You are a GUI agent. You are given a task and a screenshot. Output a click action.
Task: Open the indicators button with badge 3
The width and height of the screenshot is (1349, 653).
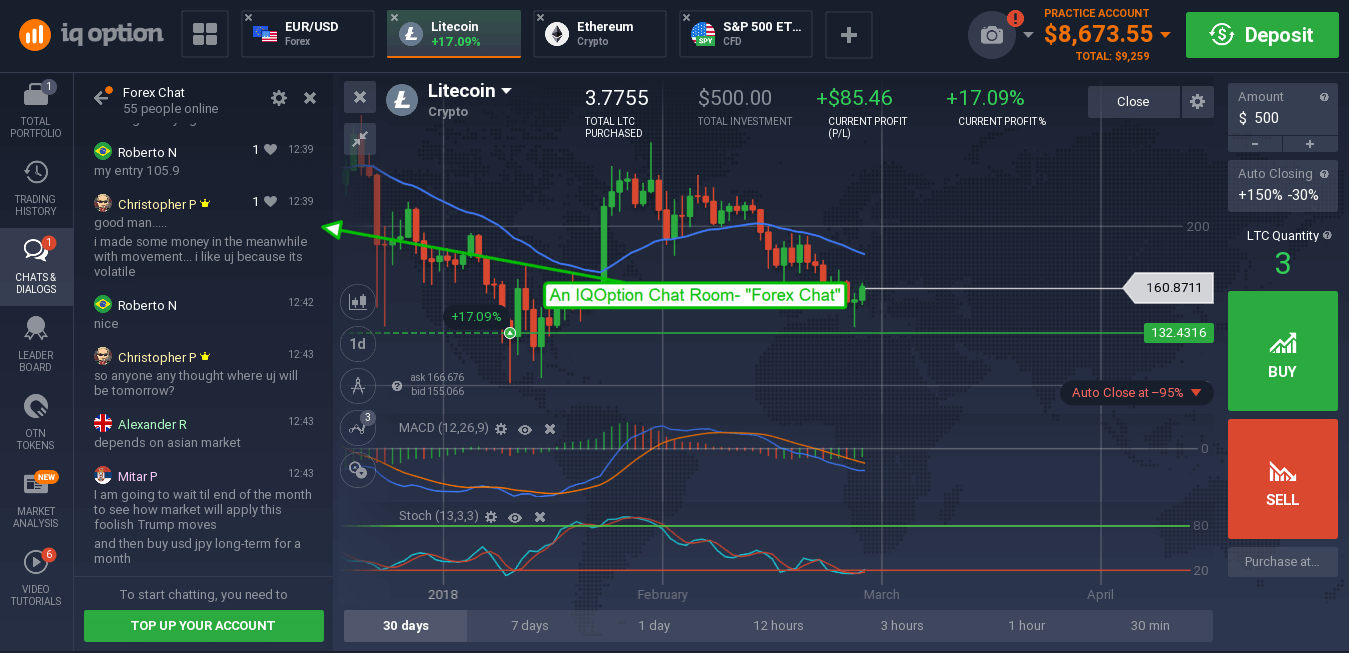pyautogui.click(x=357, y=428)
